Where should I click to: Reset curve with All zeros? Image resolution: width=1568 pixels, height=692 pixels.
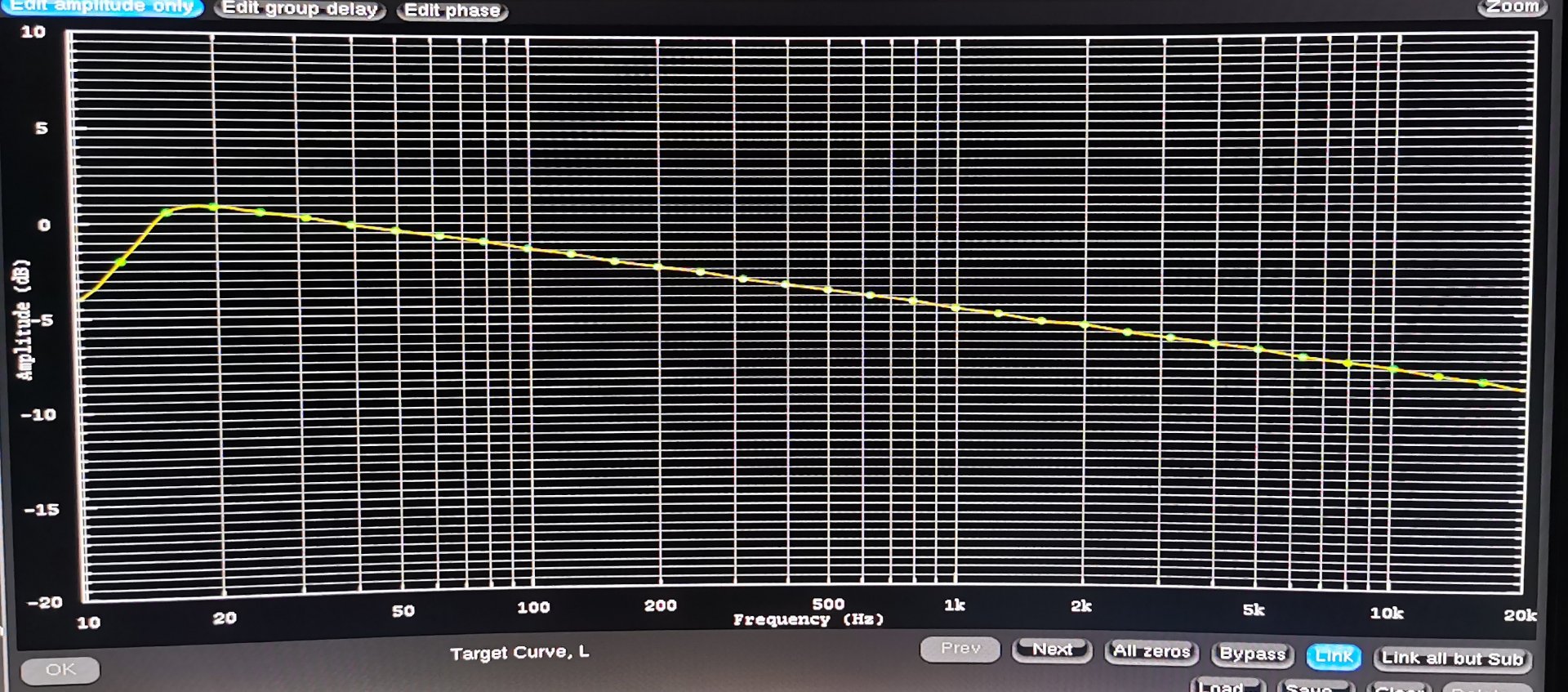1151,651
